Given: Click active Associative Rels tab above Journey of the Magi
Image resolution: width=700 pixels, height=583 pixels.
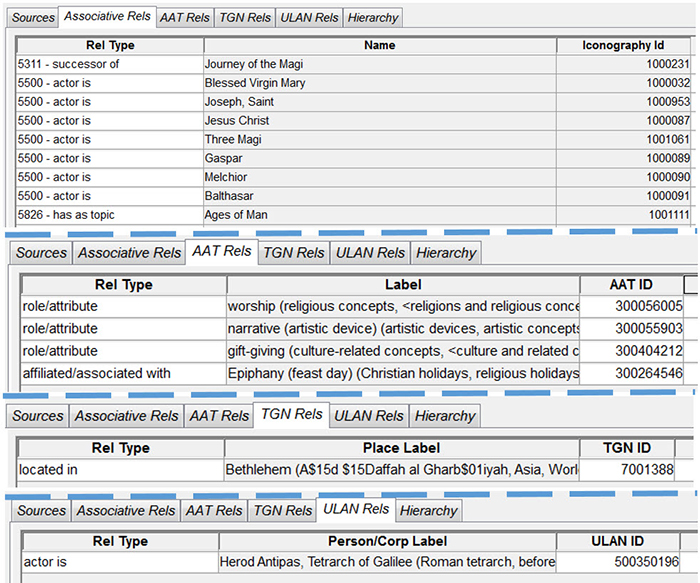Looking at the screenshot, I should [x=107, y=17].
